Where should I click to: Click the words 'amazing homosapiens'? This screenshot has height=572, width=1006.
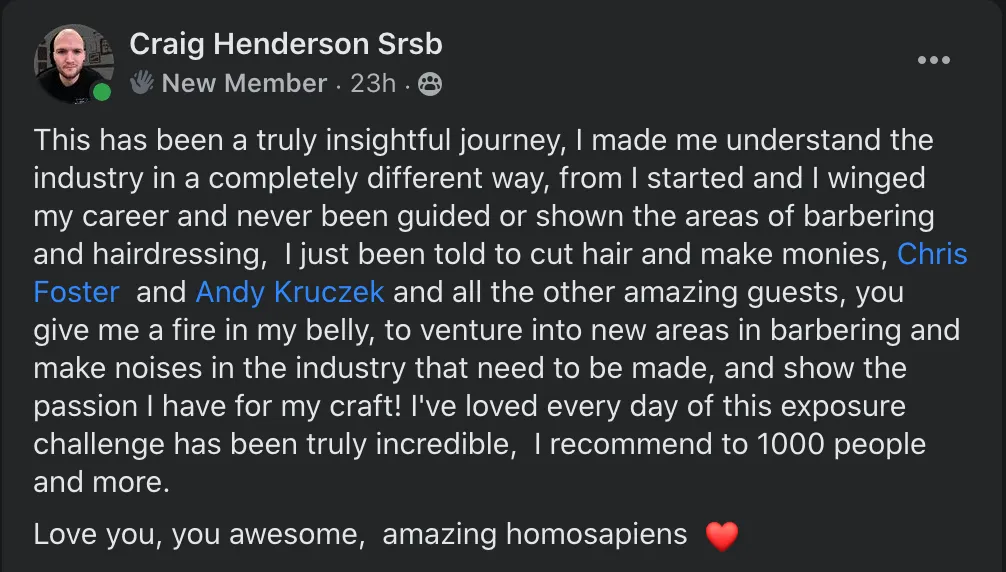(534, 534)
